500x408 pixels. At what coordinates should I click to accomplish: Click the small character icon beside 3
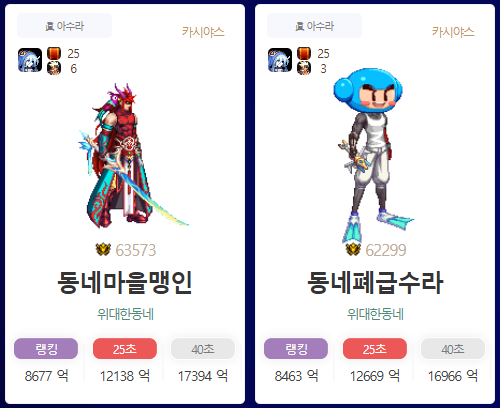point(304,68)
